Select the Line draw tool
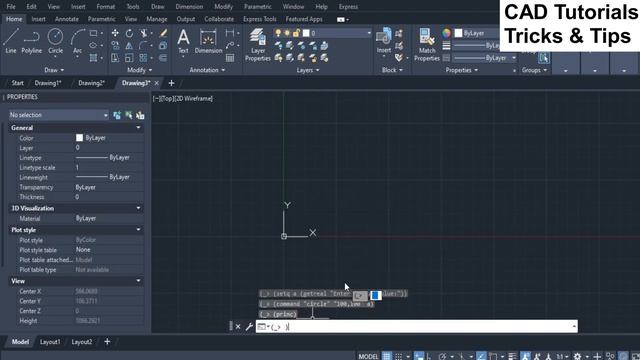The height and width of the screenshot is (360, 640). tap(11, 41)
